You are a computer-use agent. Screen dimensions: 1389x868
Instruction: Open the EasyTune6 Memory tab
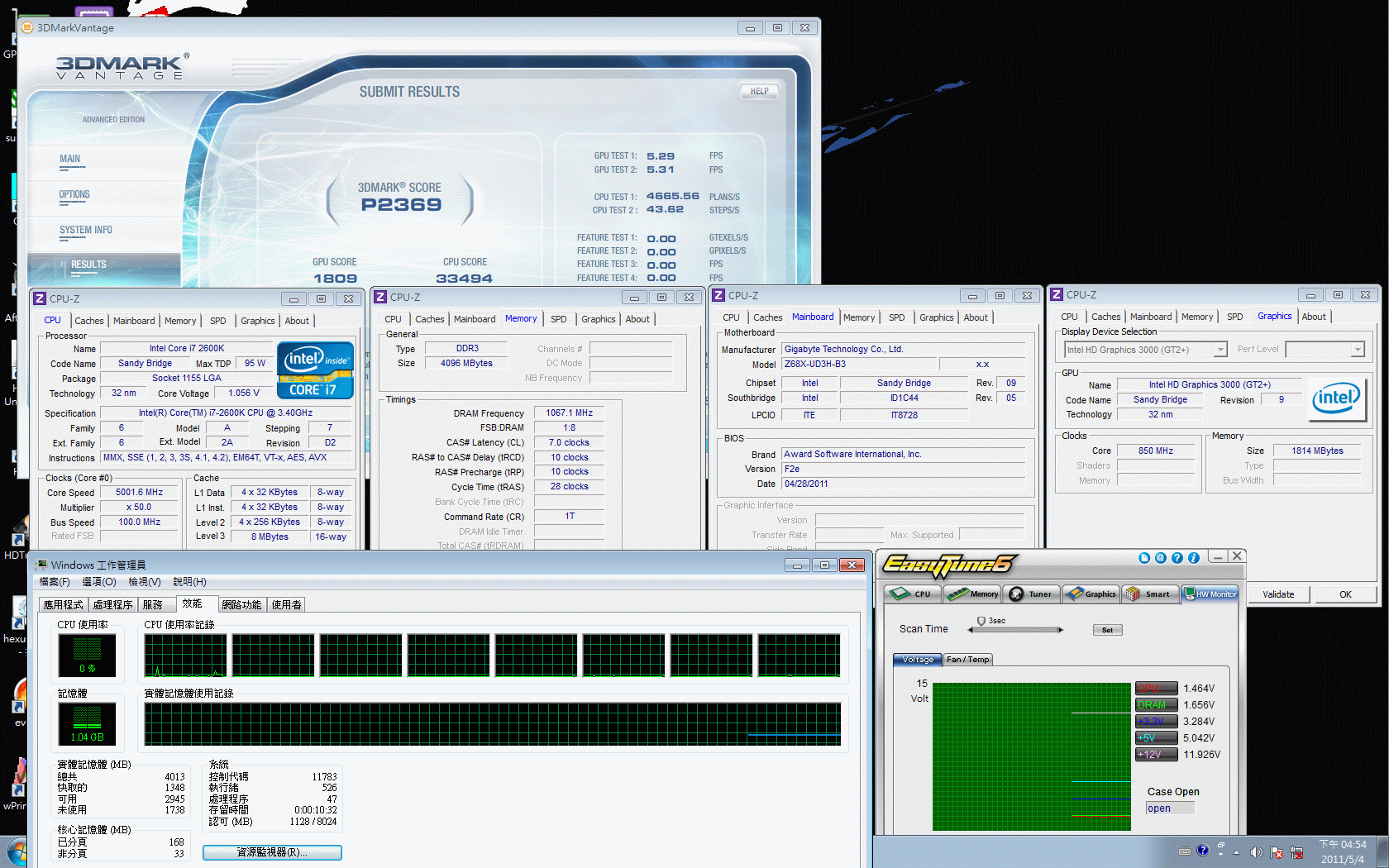pos(973,594)
